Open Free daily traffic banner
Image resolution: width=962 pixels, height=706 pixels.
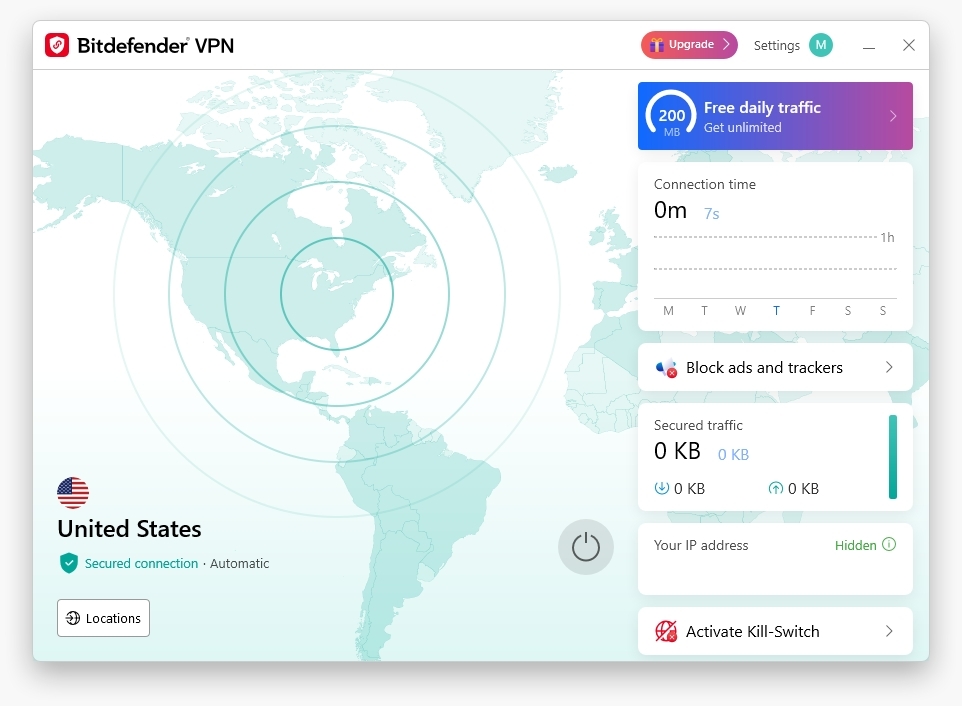pyautogui.click(x=775, y=116)
